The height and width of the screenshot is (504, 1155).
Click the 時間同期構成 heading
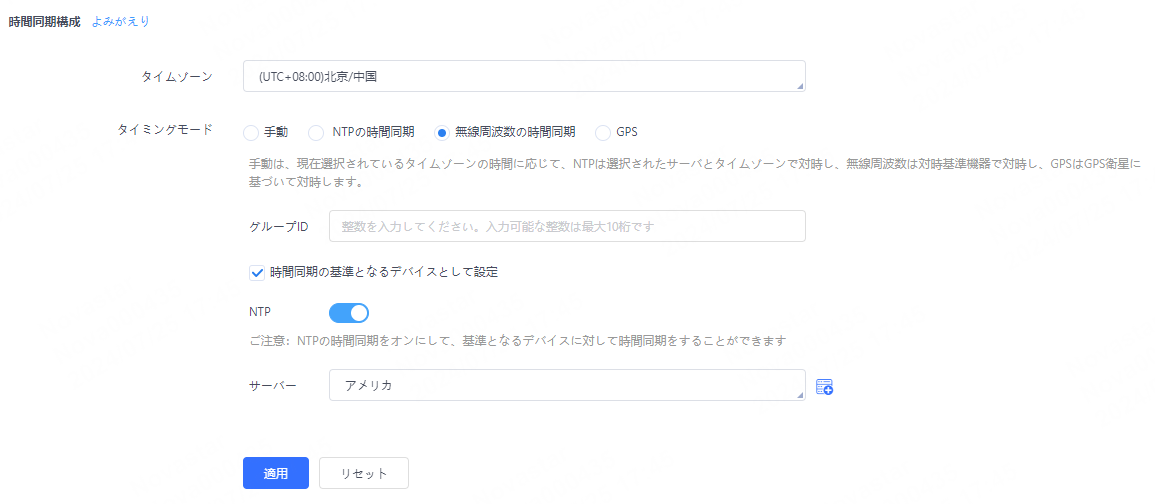tap(44, 21)
